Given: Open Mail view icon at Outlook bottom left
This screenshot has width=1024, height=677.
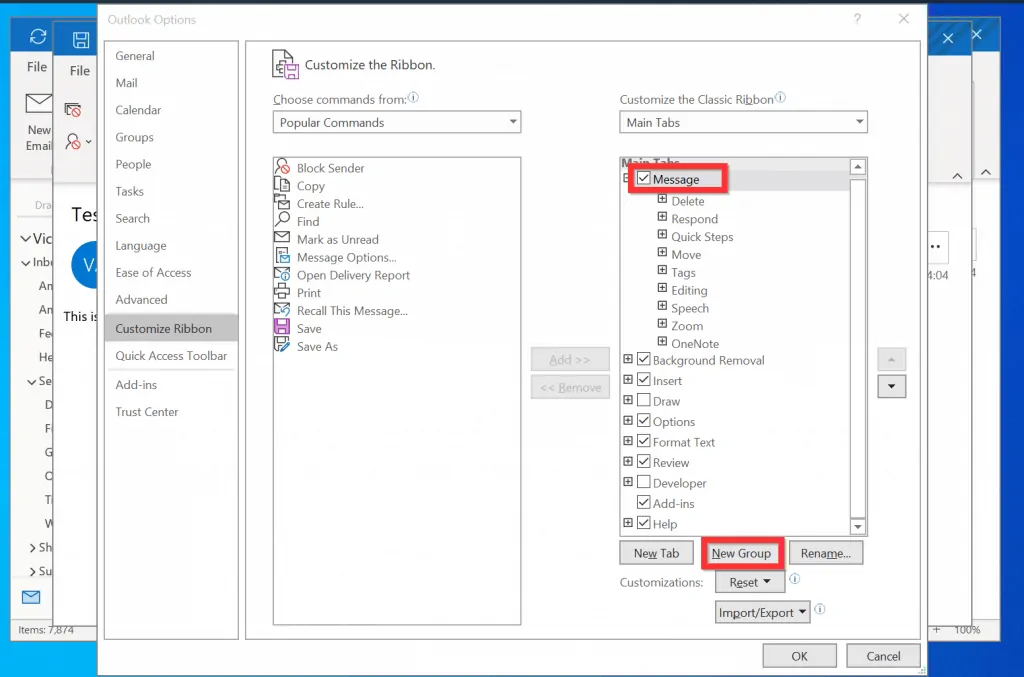Looking at the screenshot, I should click(31, 597).
